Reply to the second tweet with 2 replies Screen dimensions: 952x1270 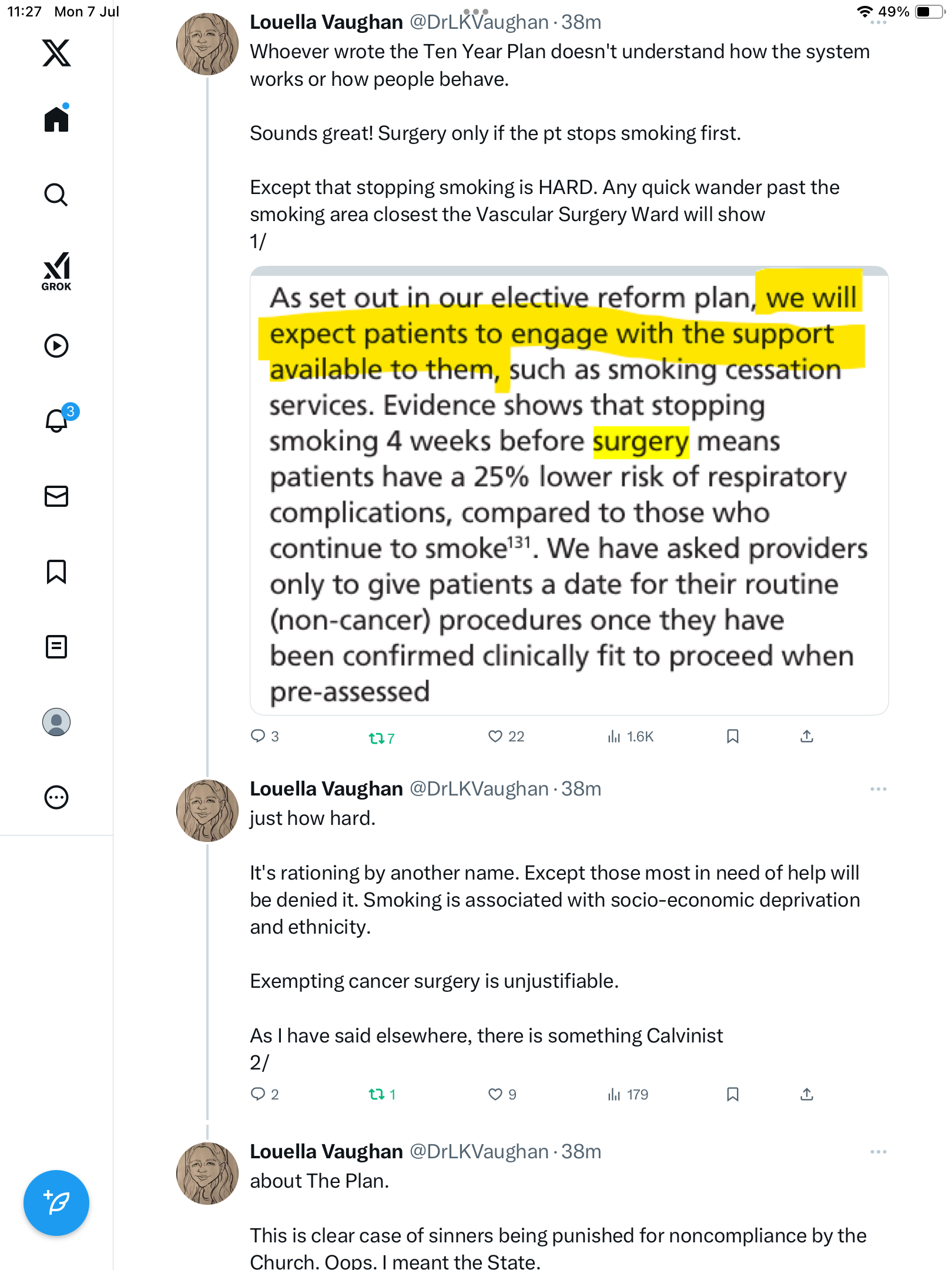[264, 1094]
